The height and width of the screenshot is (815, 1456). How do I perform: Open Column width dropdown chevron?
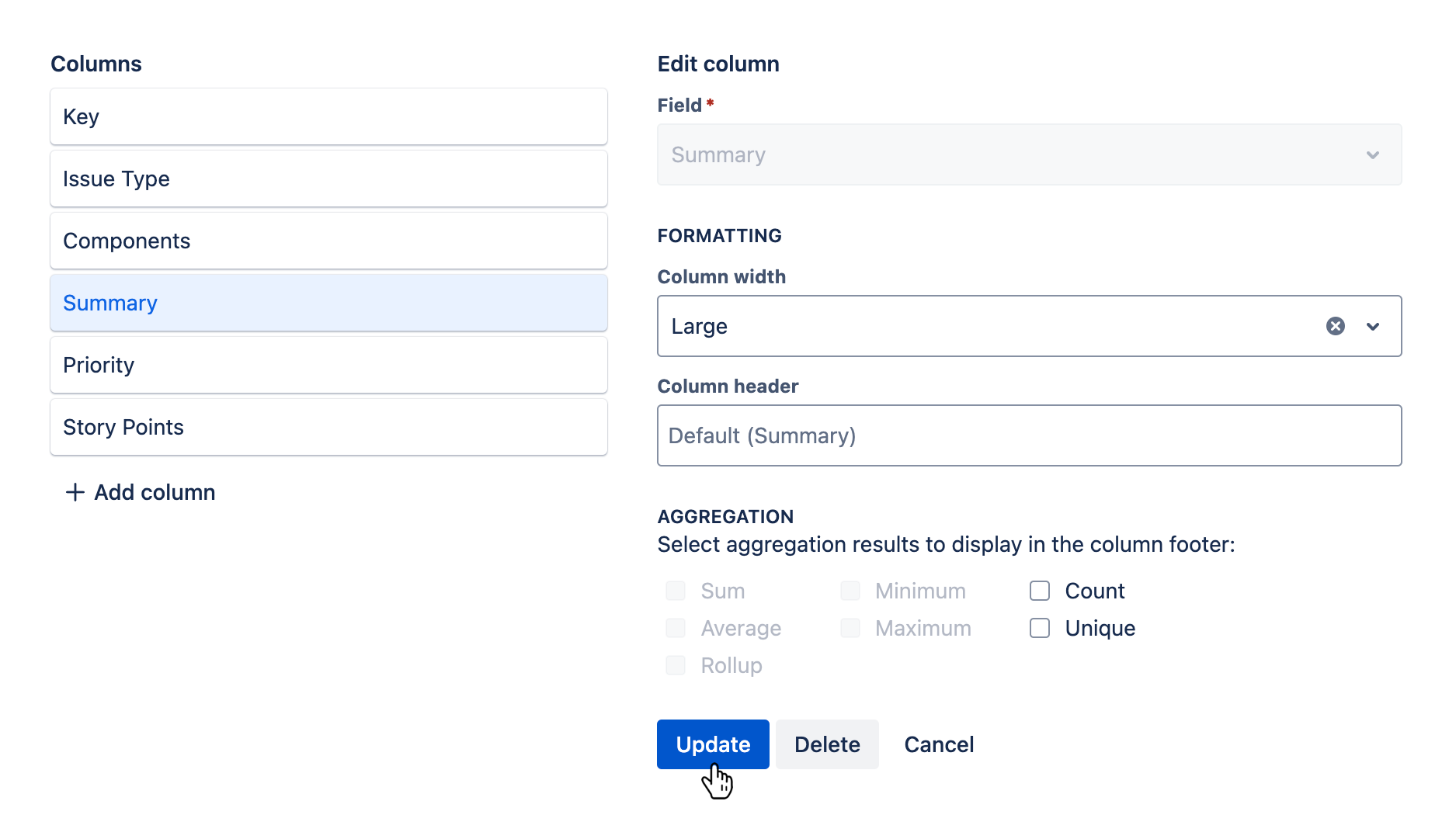pyautogui.click(x=1372, y=326)
